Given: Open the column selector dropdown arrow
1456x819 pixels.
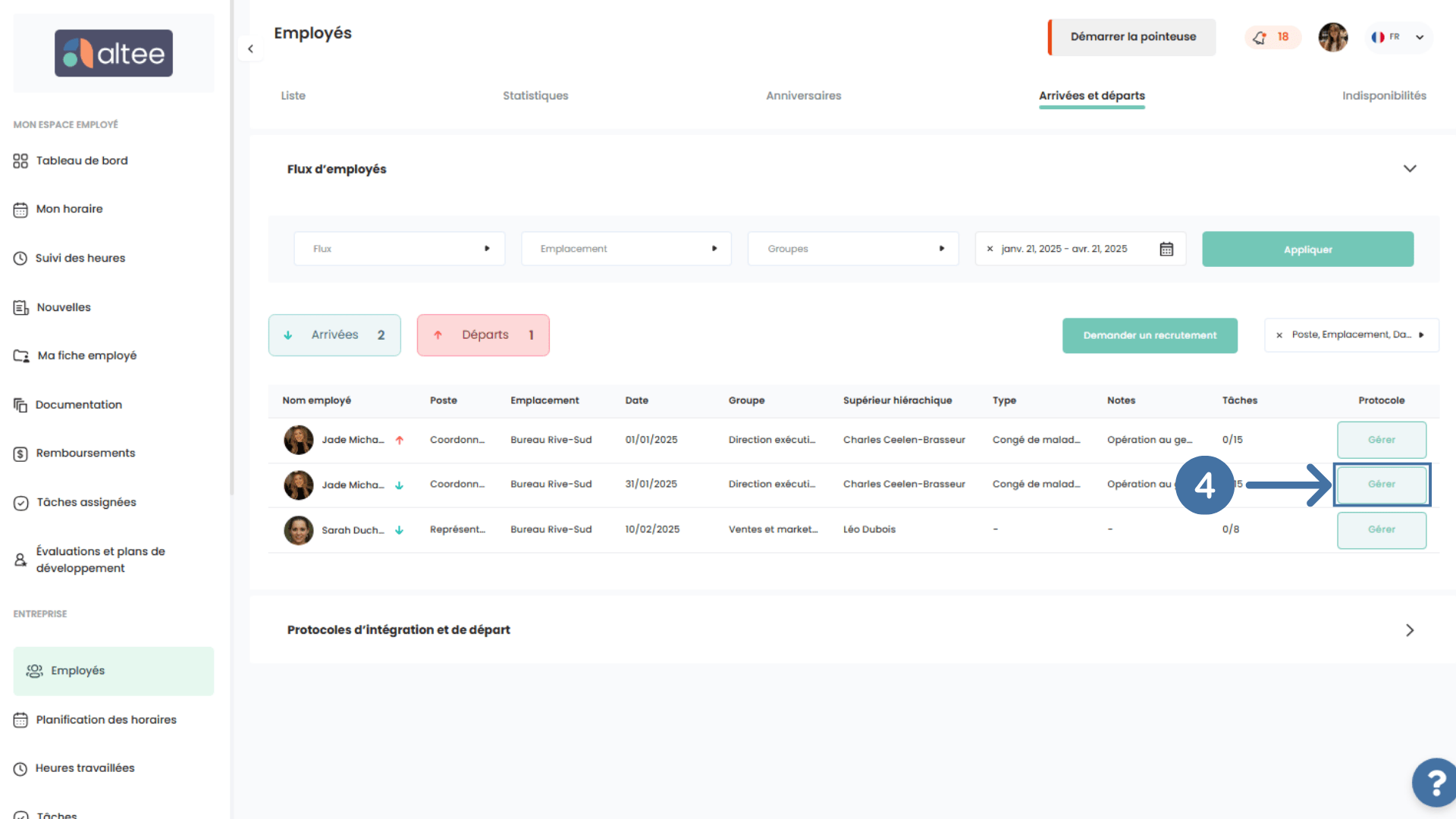Looking at the screenshot, I should [1421, 335].
